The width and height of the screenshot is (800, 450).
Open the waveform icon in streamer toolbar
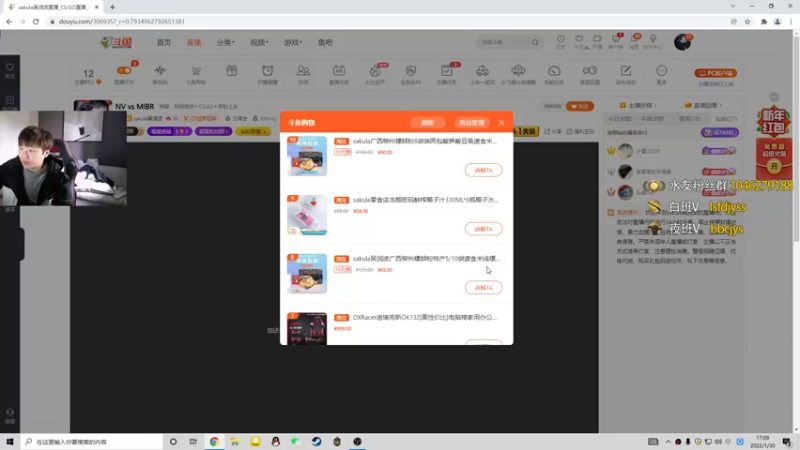[160, 70]
